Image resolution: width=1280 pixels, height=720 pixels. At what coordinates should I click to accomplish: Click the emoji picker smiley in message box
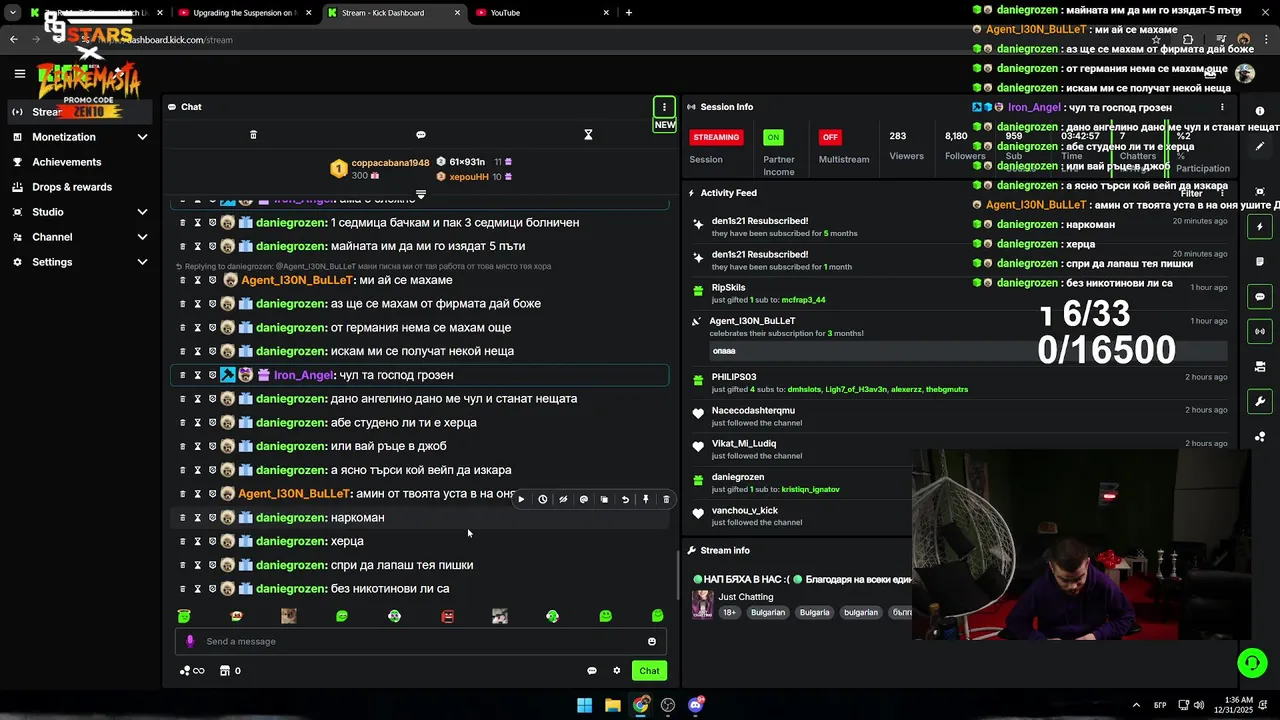point(652,642)
